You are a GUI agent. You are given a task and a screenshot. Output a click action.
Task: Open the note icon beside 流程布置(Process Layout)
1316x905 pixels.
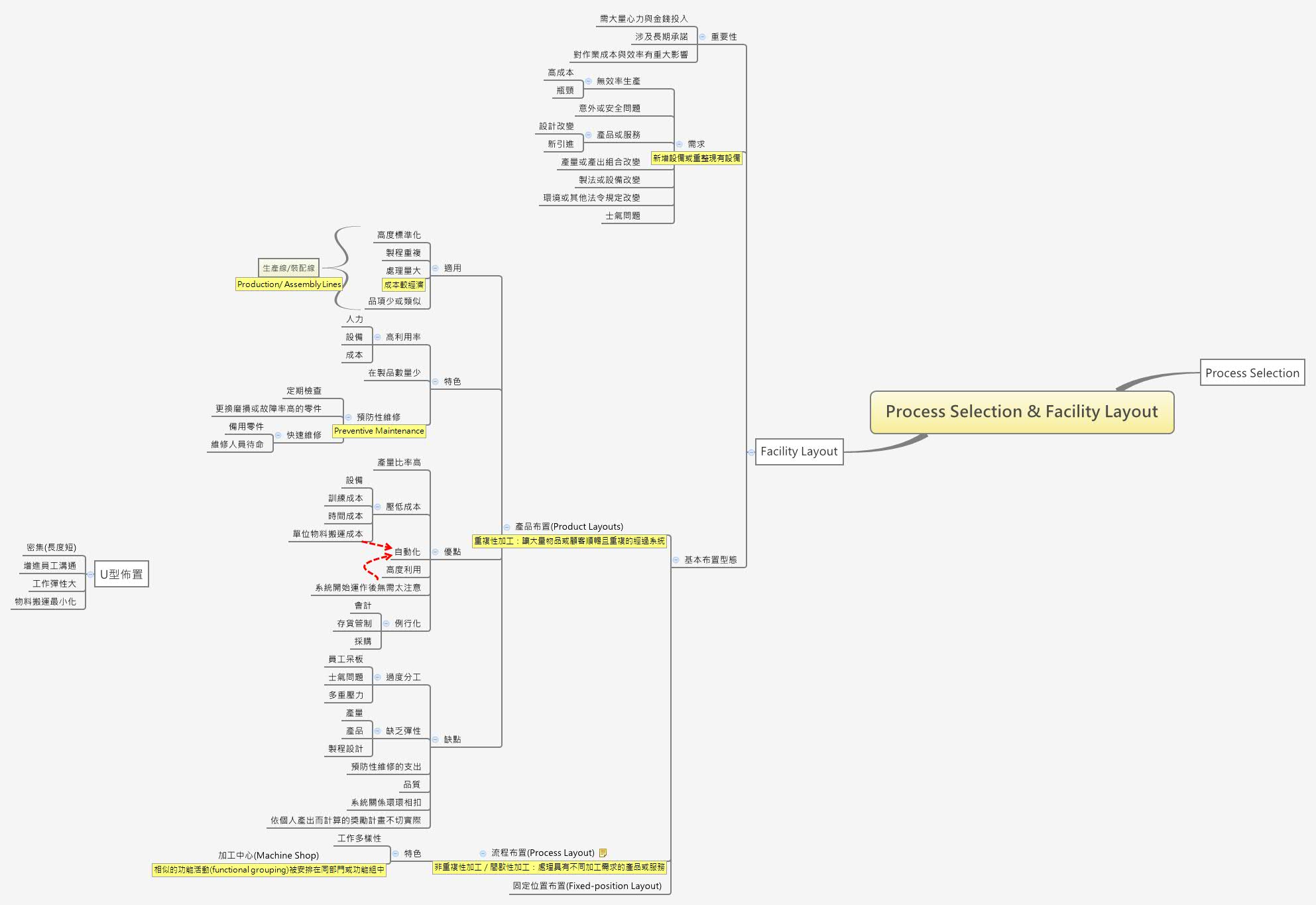pos(603,853)
